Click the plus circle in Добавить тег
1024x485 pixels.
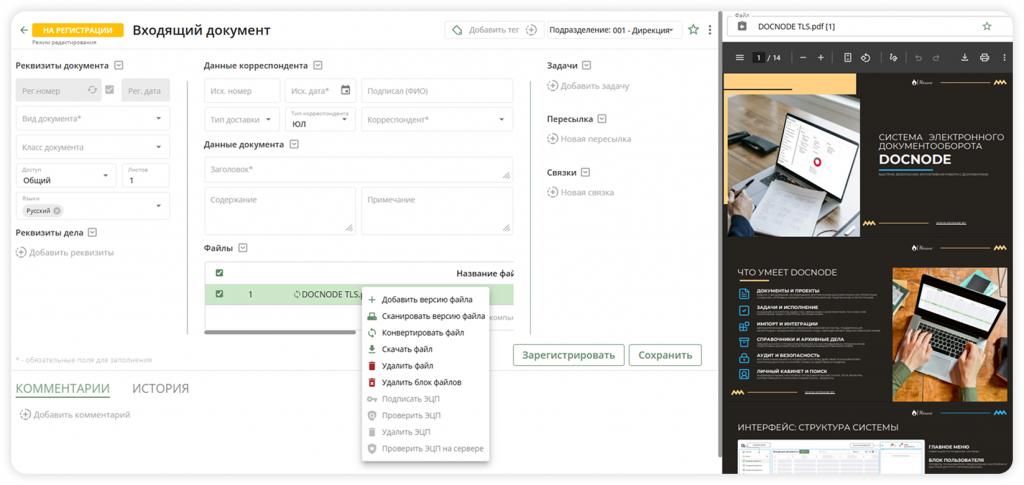[532, 30]
